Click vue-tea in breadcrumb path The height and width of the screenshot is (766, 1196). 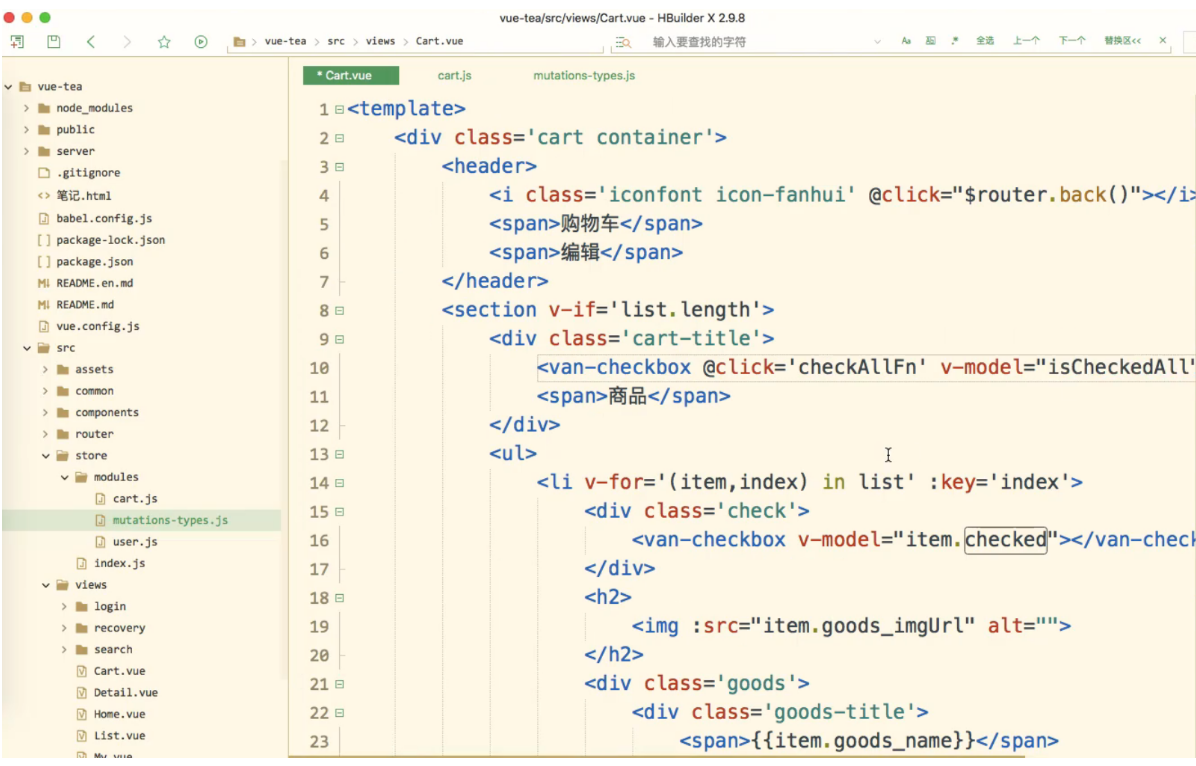click(x=285, y=41)
